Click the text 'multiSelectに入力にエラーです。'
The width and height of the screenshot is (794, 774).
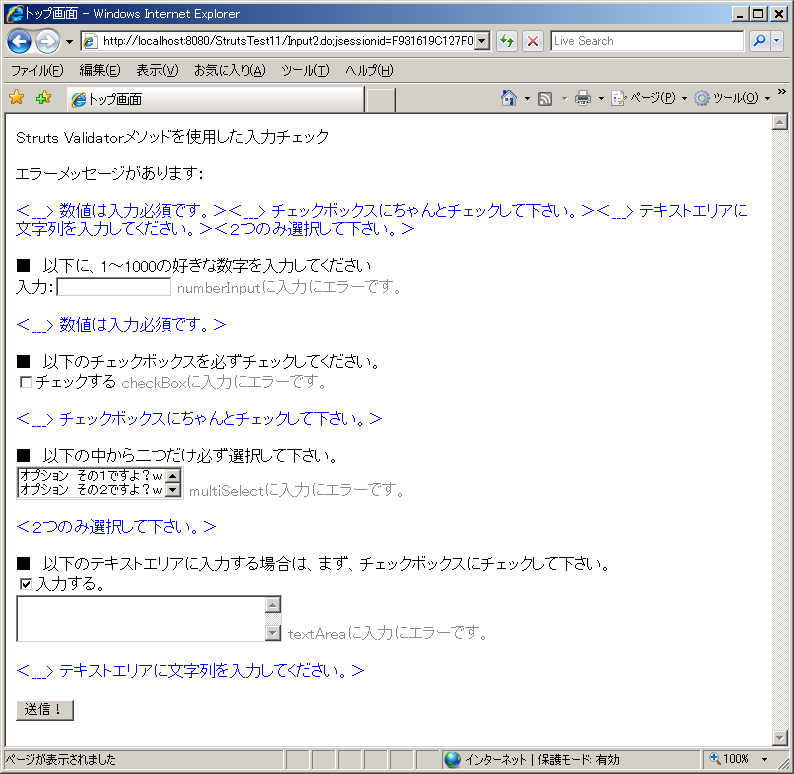(x=297, y=490)
